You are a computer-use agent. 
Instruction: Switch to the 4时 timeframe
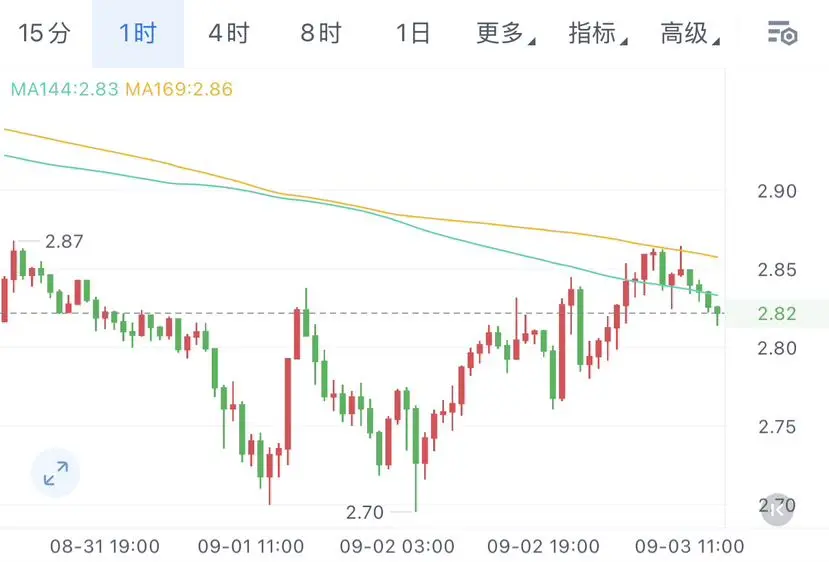(x=229, y=33)
